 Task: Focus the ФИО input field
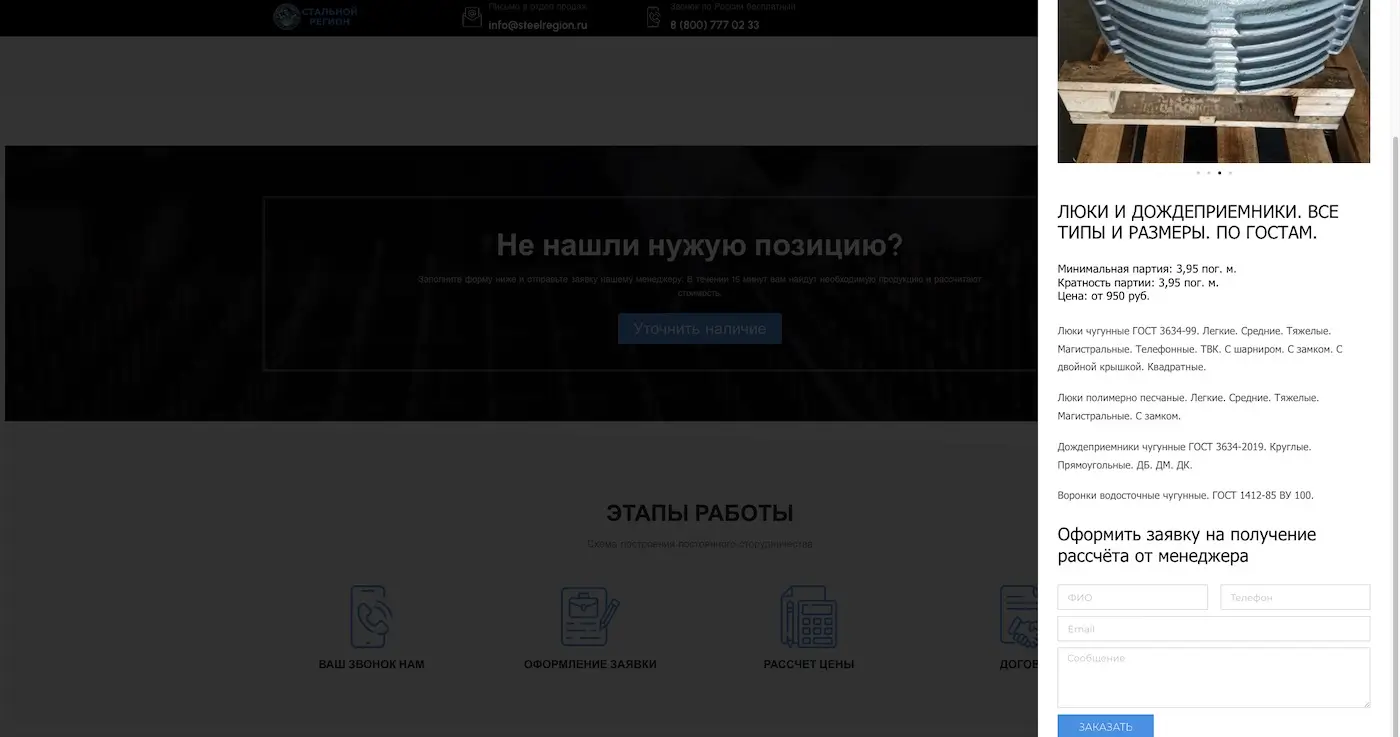(1133, 597)
